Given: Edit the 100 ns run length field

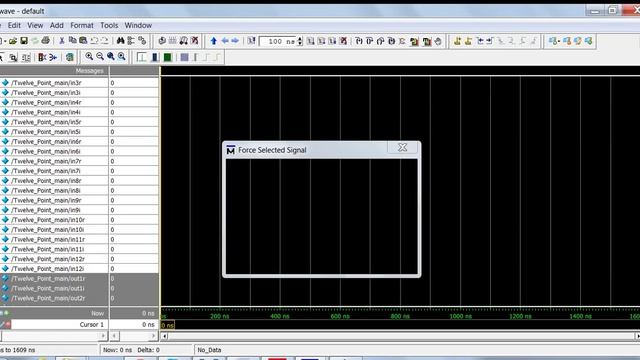Looking at the screenshot, I should (277, 41).
